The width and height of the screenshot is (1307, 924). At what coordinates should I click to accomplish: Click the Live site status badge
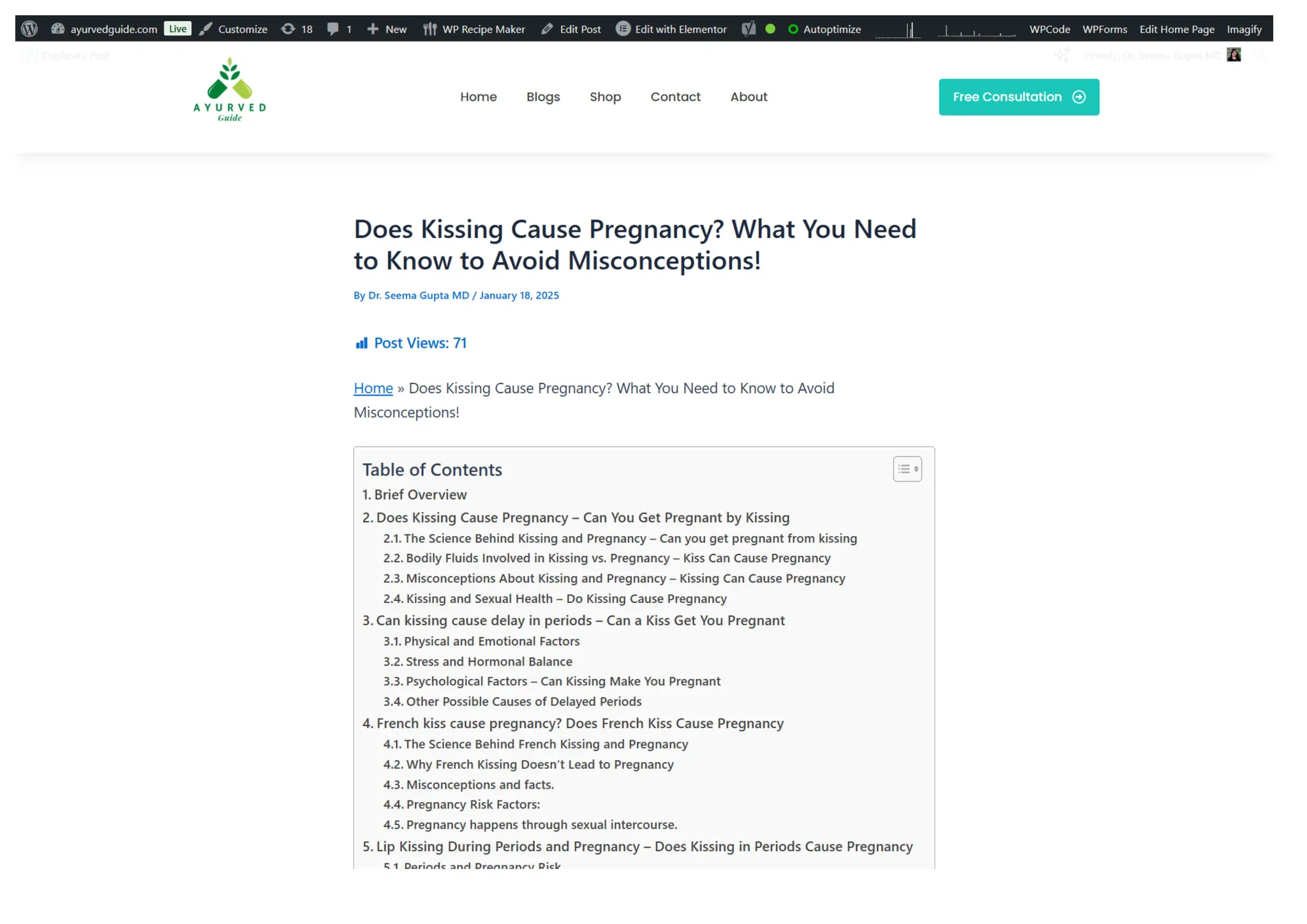pyautogui.click(x=177, y=29)
